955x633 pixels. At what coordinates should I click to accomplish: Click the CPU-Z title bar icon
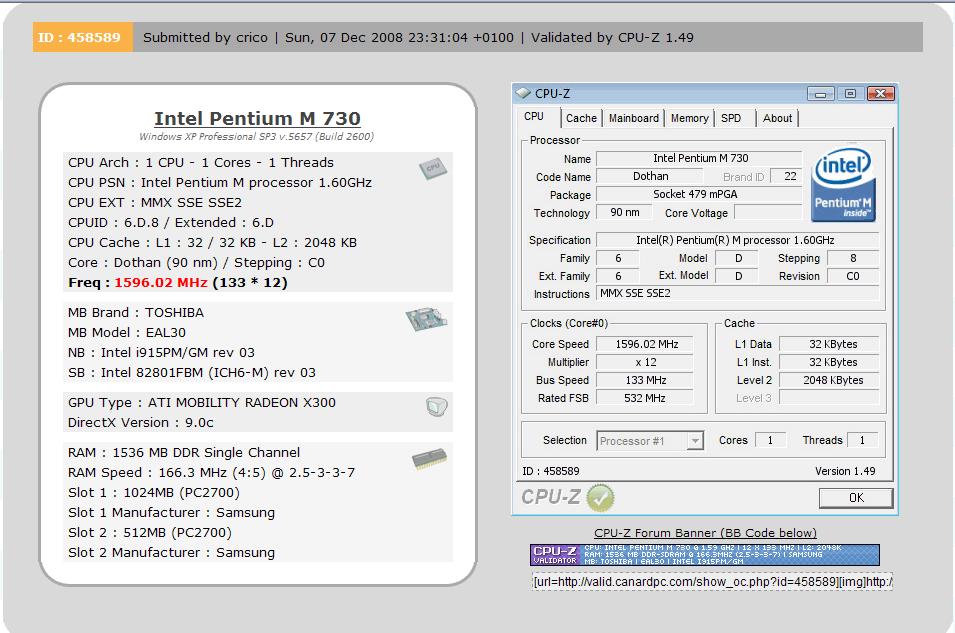(523, 93)
